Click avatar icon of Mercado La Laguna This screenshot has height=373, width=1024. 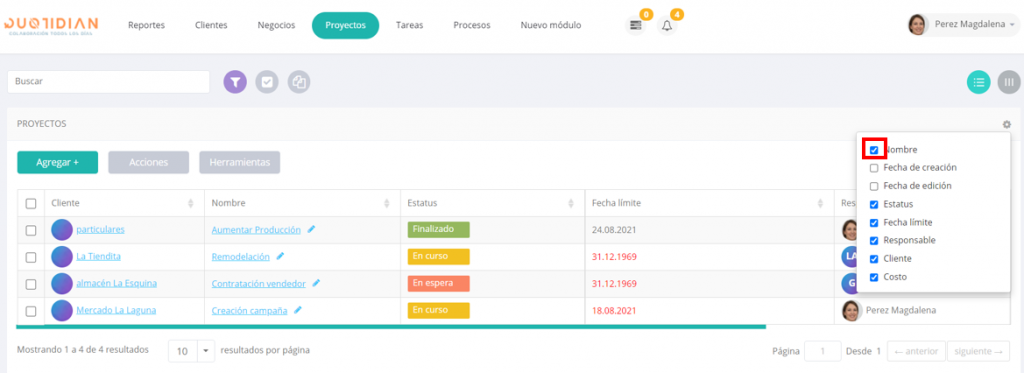(62, 310)
